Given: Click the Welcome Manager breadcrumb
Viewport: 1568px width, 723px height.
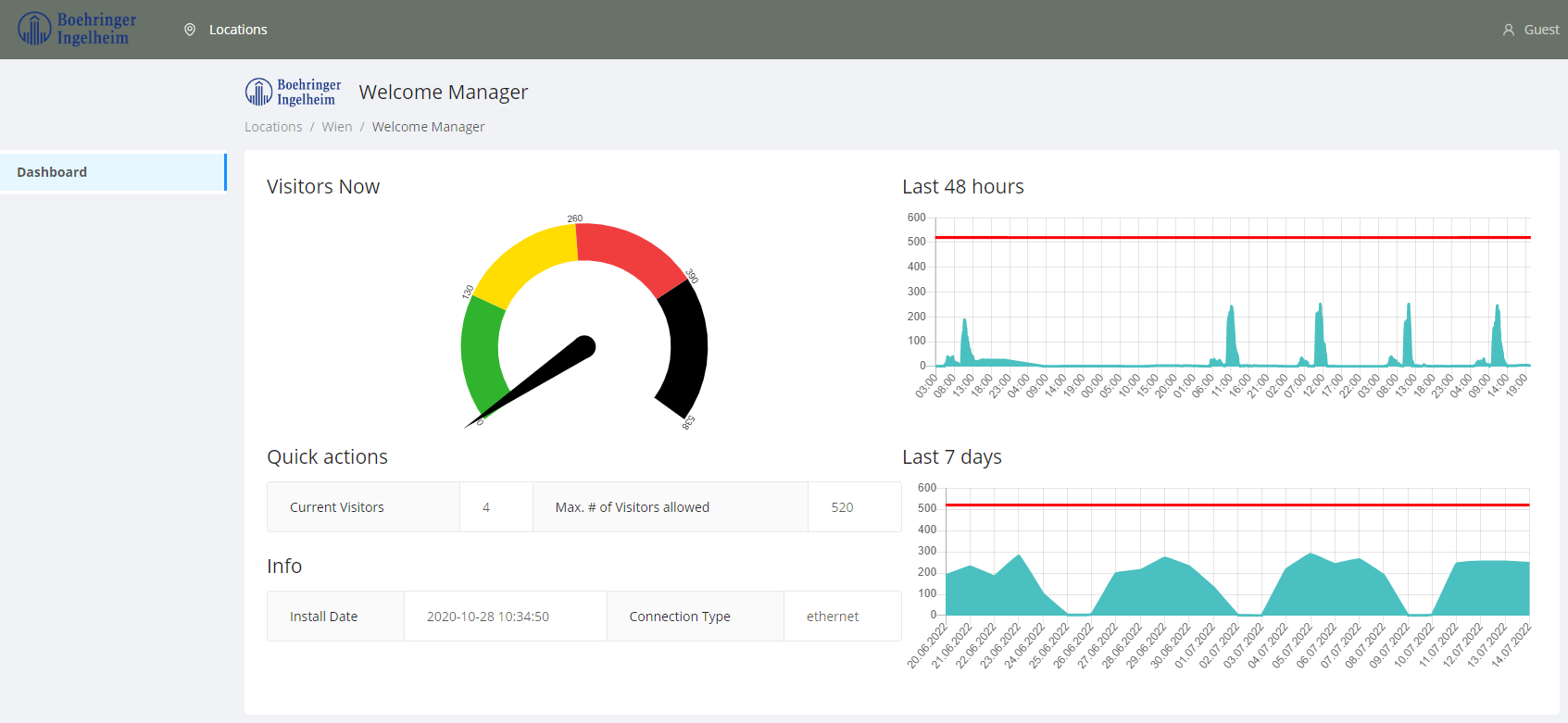Looking at the screenshot, I should [x=429, y=127].
